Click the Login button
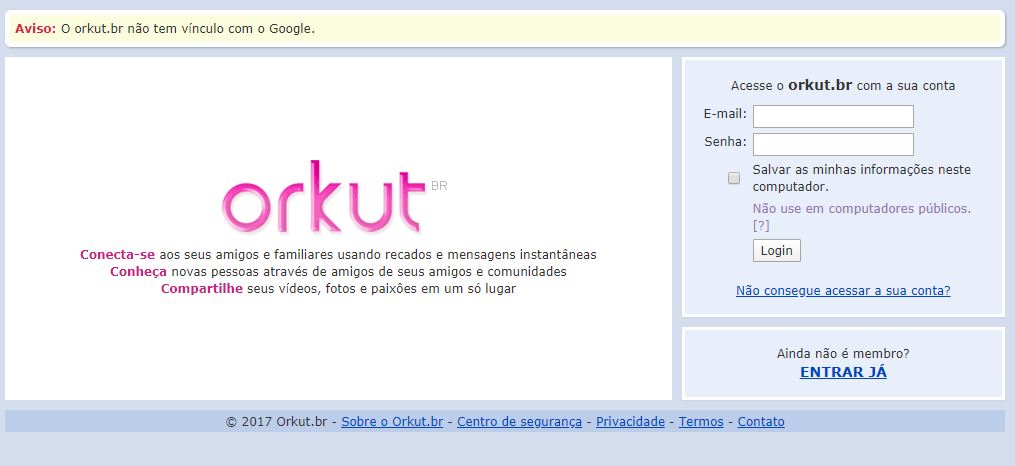Viewport: 1015px width, 466px height. pos(777,250)
